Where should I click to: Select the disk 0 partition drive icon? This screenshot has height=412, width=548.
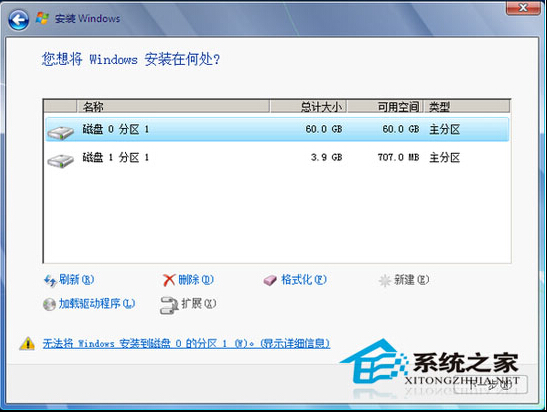coord(60,133)
